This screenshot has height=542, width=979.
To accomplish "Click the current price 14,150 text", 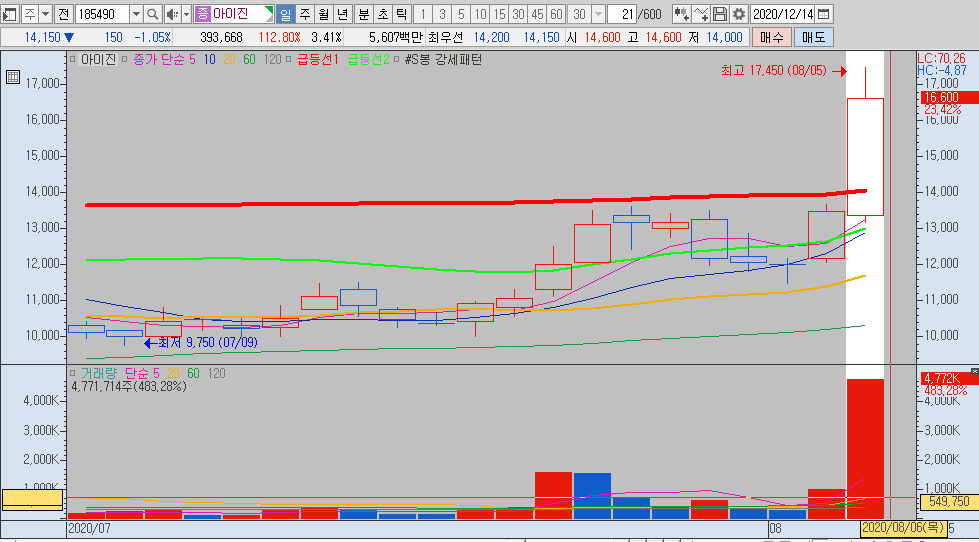I will [43, 37].
